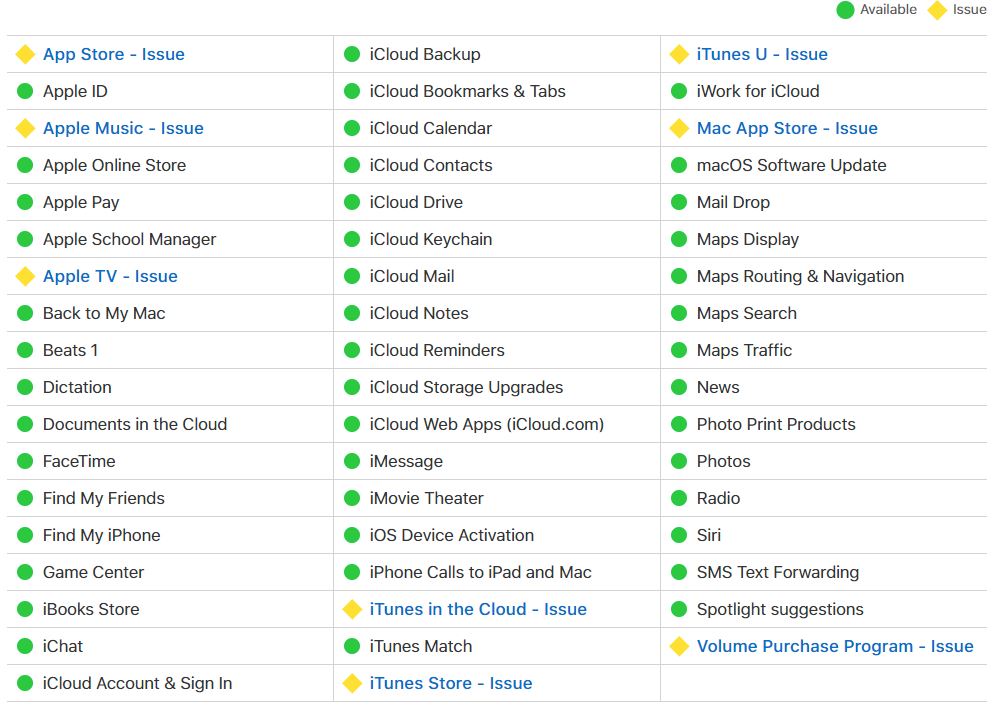Image resolution: width=1000 pixels, height=705 pixels.
Task: Open the iTunes U - Issue link
Action: (x=762, y=54)
